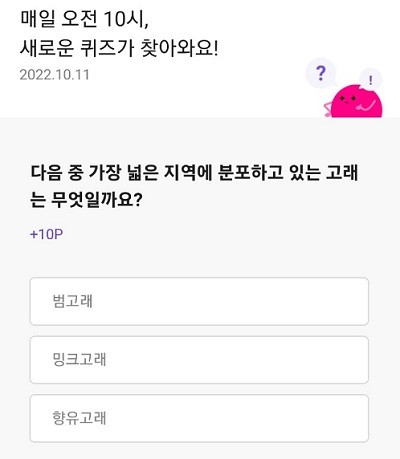Choose 밍크고래 as the quiz answer
Viewport: 400px width, 459px height.
click(x=199, y=360)
